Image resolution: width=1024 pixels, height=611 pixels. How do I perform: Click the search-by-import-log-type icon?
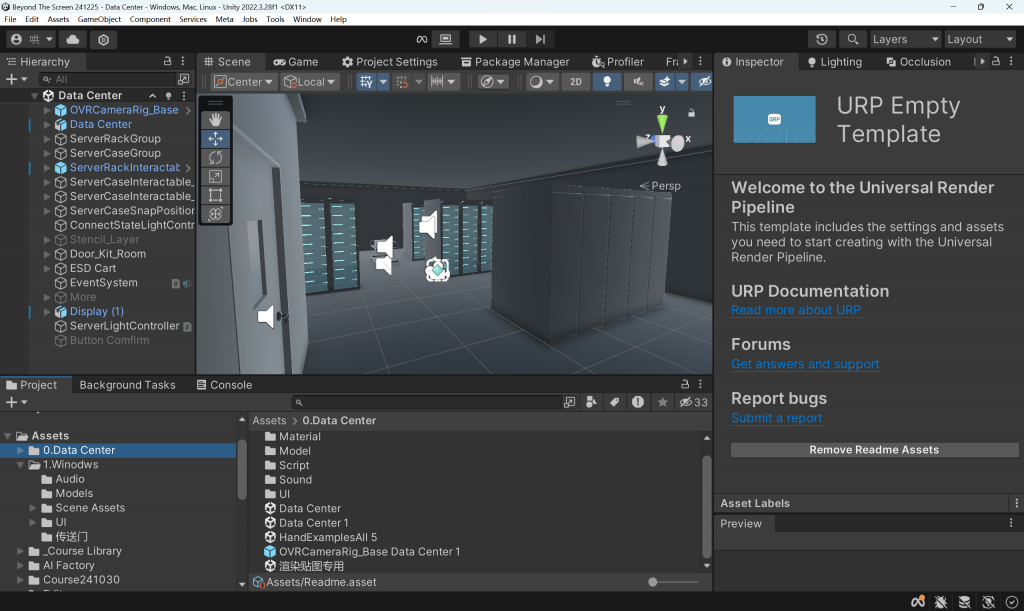pos(638,402)
